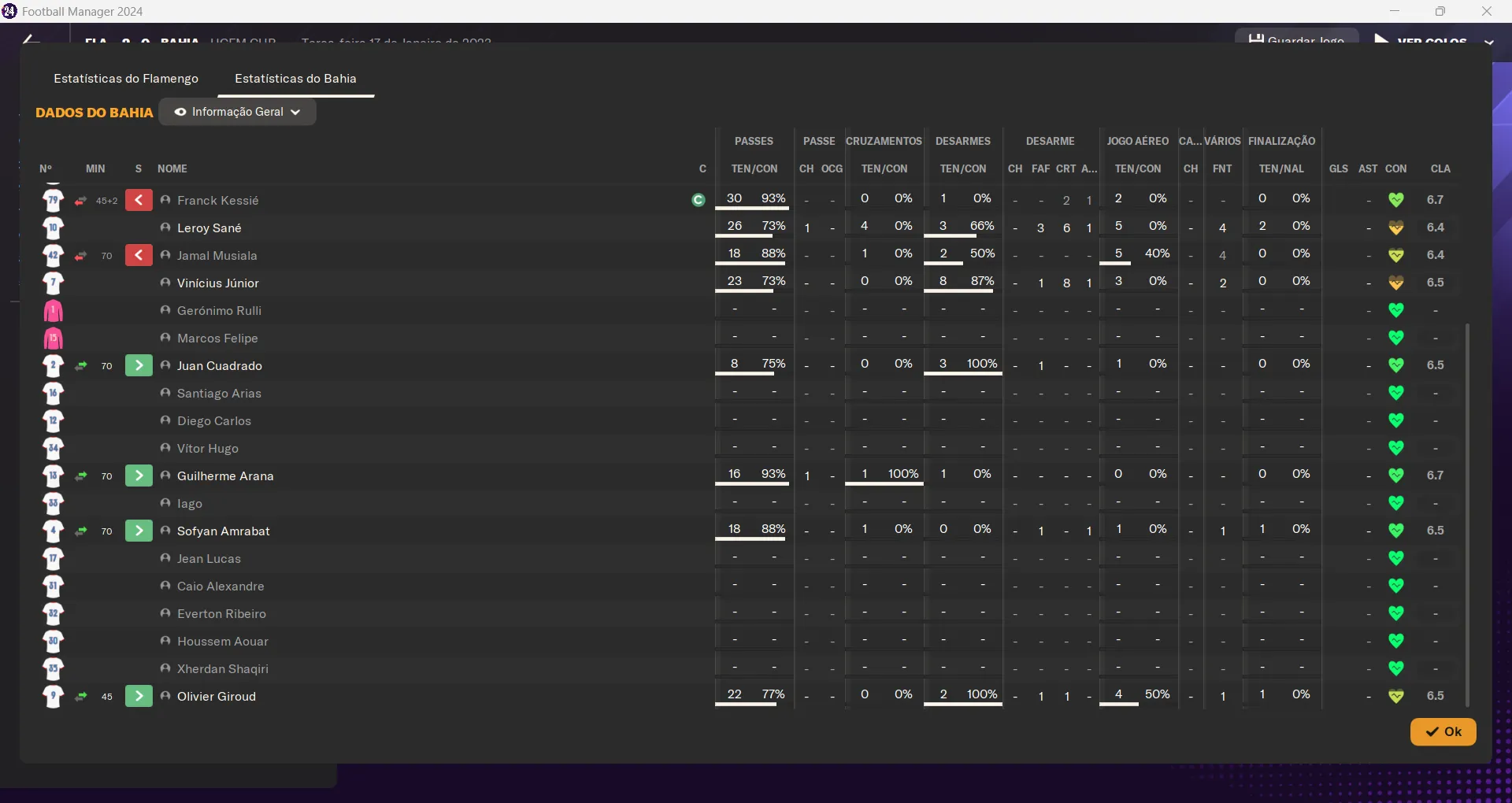The width and height of the screenshot is (1512, 803).
Task: Click Franck Kessié's red substituted-off arrow
Action: pos(139,200)
